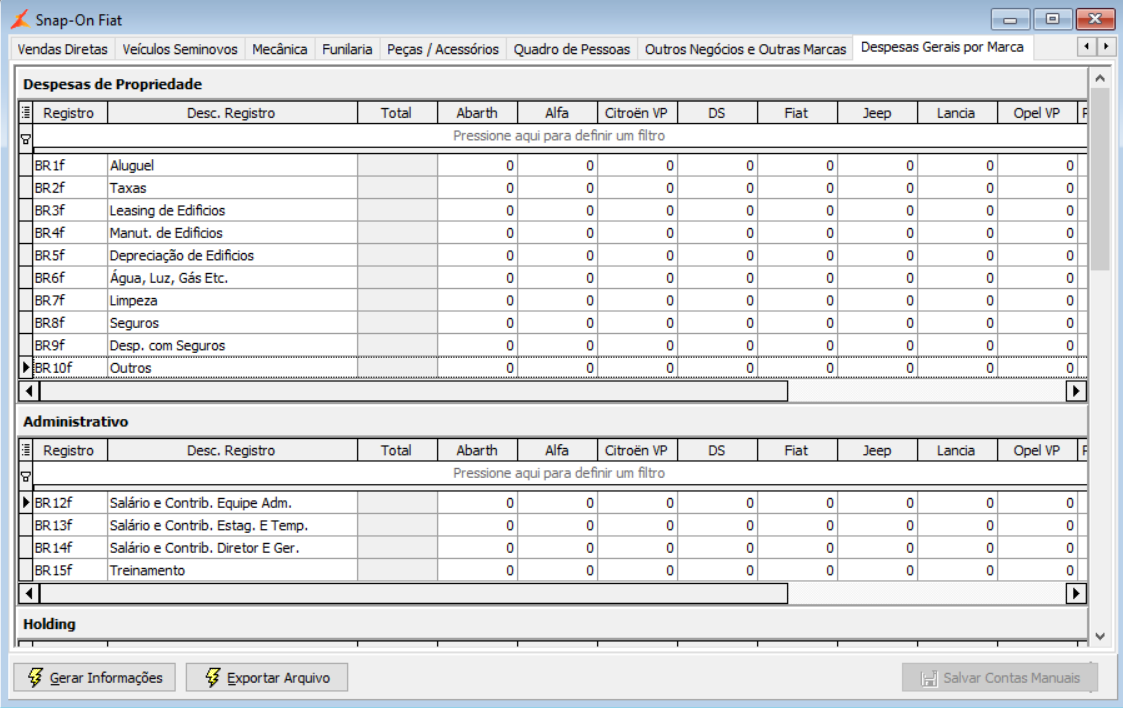Image resolution: width=1123 pixels, height=708 pixels.
Task: Select Salário e Contrib. Diretor E Ger. row
Action: click(232, 548)
